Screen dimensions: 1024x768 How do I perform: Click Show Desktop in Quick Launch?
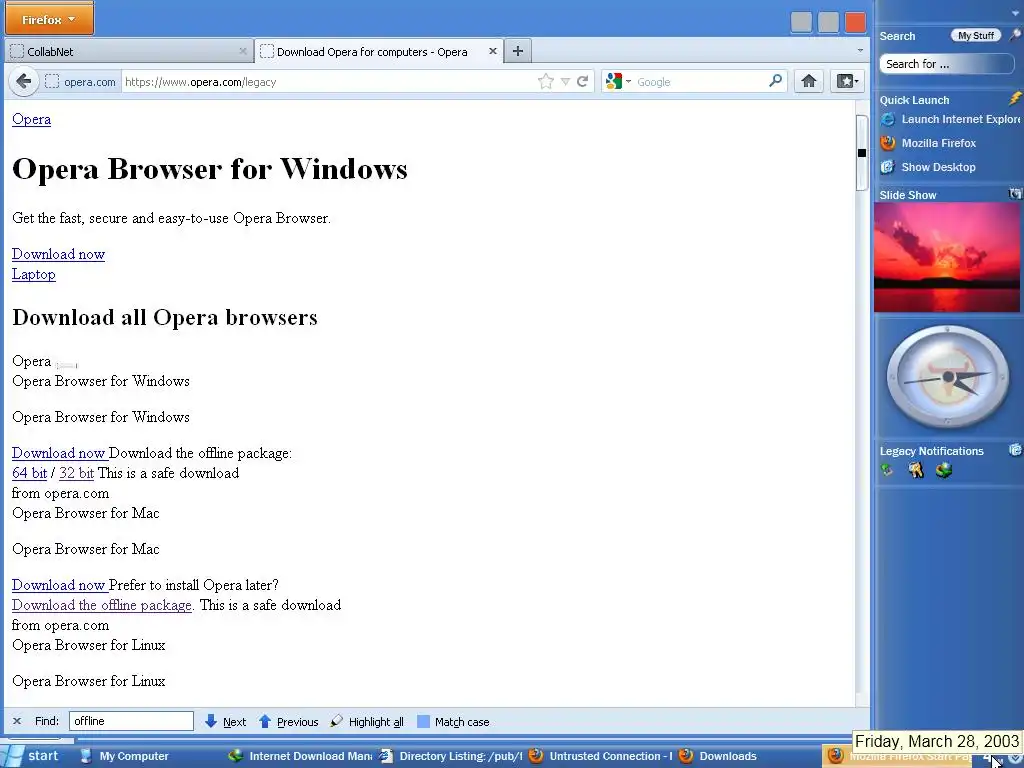928,167
